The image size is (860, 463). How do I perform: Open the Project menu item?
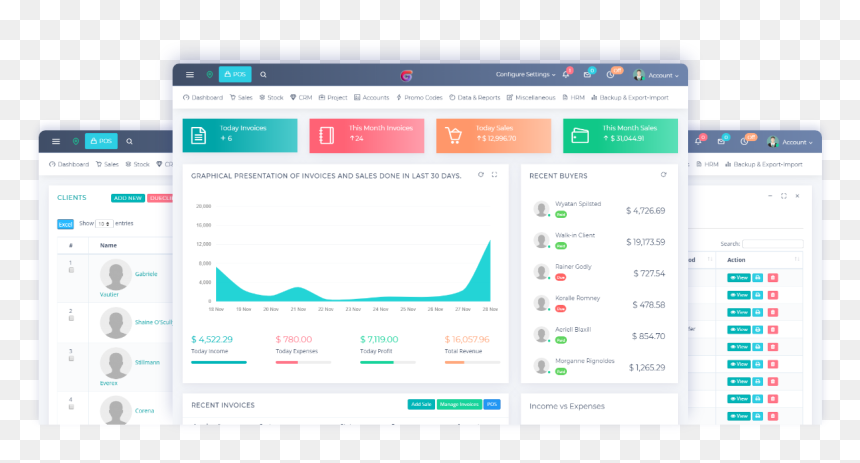(333, 98)
